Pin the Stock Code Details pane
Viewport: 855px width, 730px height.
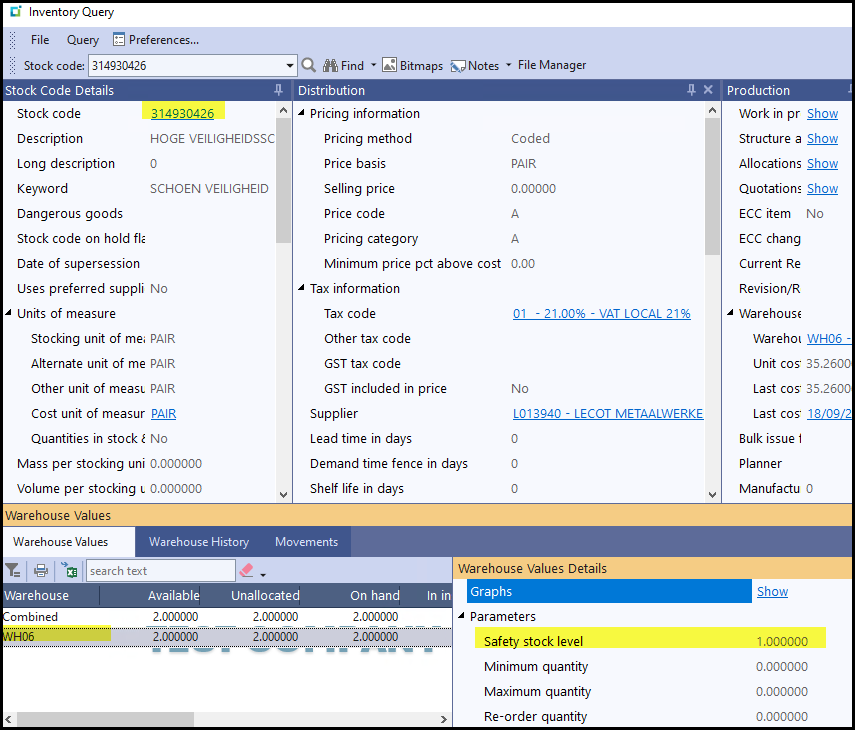click(x=278, y=90)
